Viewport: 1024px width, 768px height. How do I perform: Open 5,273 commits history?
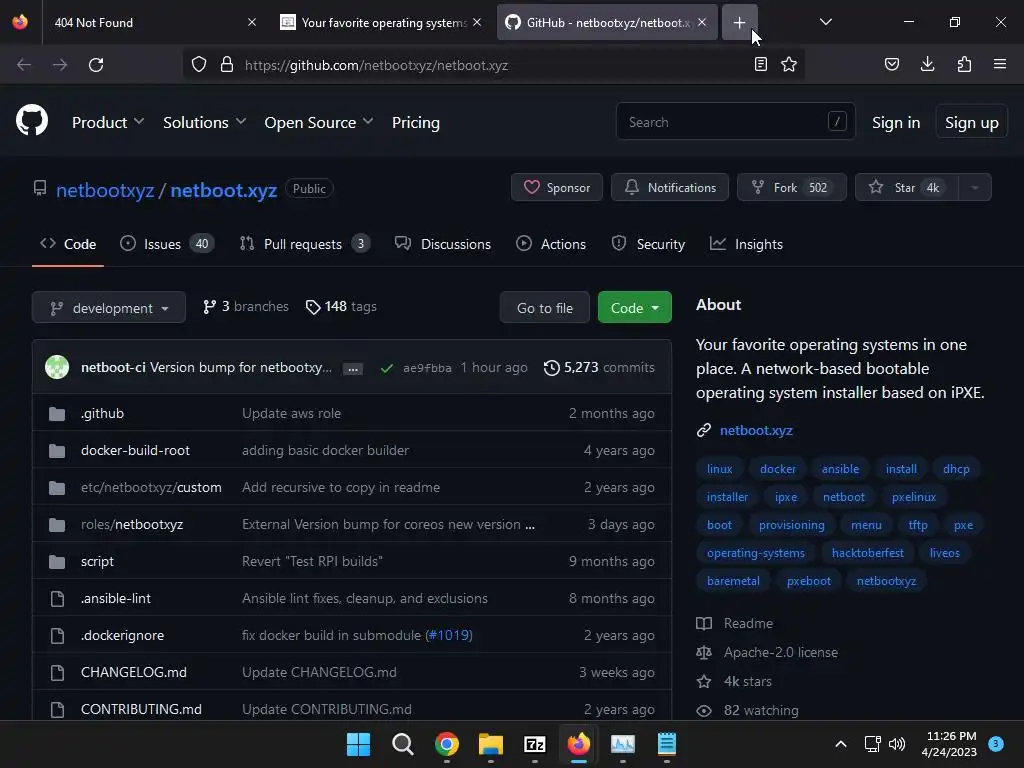click(x=599, y=368)
